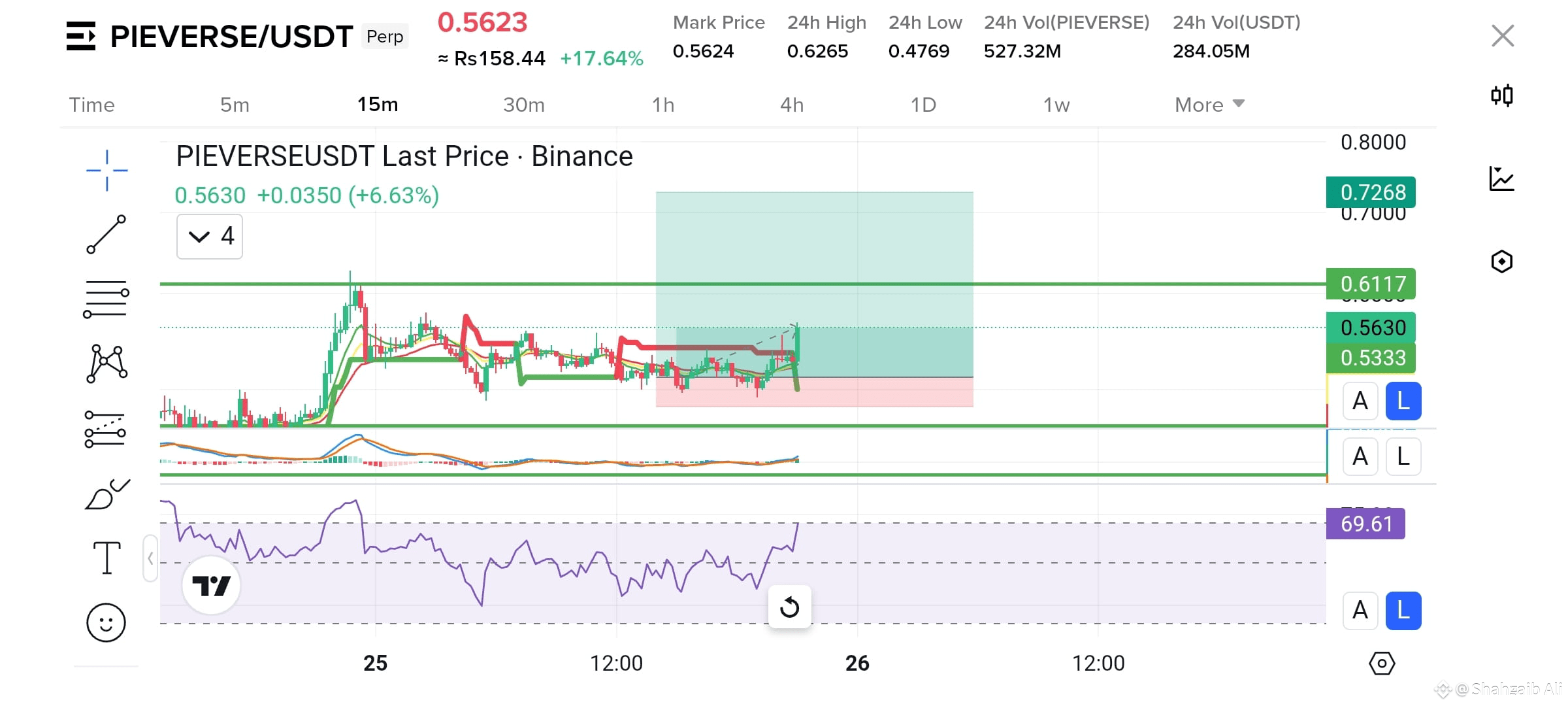1568x706 pixels.
Task: Open the candlestick chart type icon
Action: (1502, 95)
